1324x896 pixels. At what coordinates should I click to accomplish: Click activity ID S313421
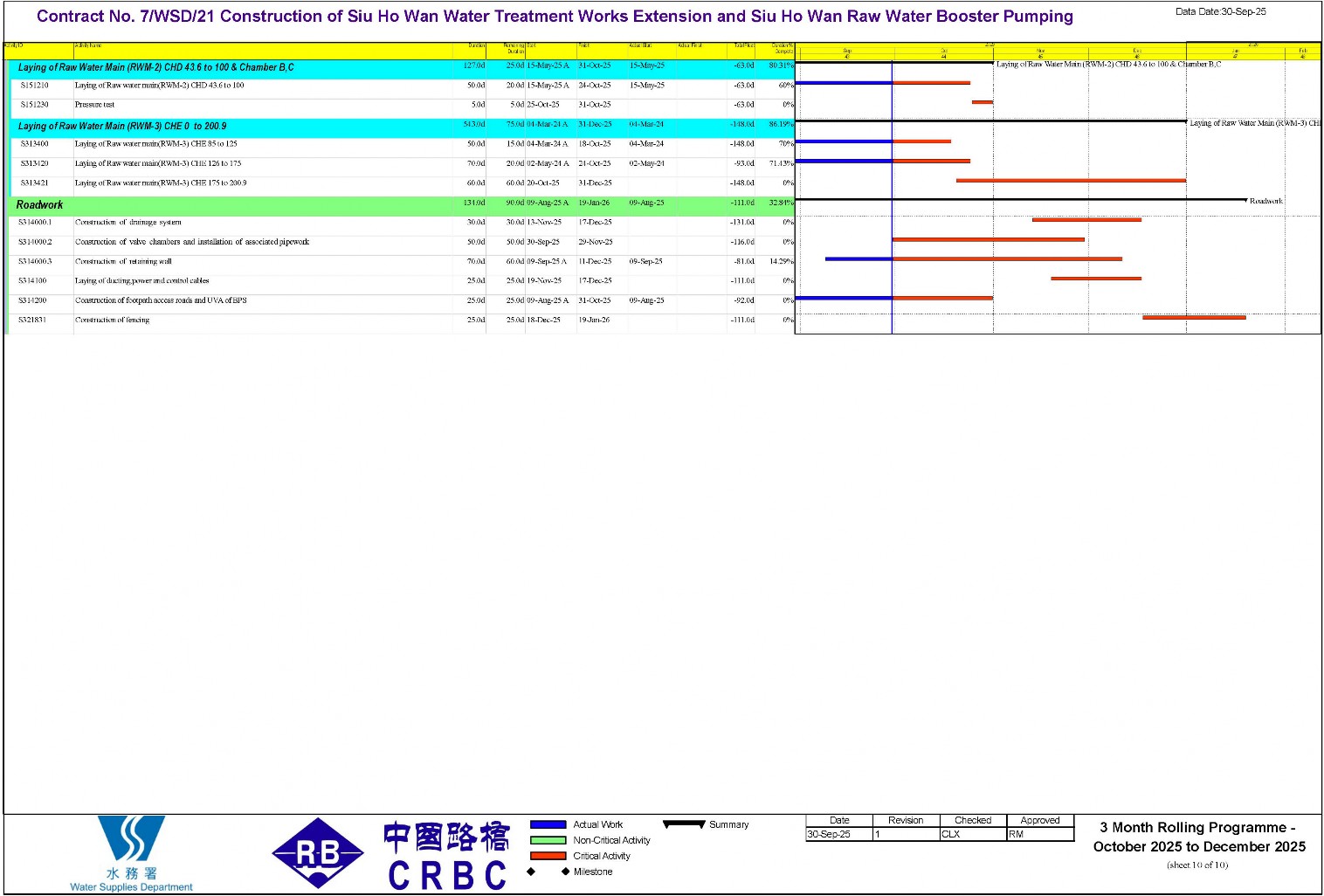tap(35, 183)
